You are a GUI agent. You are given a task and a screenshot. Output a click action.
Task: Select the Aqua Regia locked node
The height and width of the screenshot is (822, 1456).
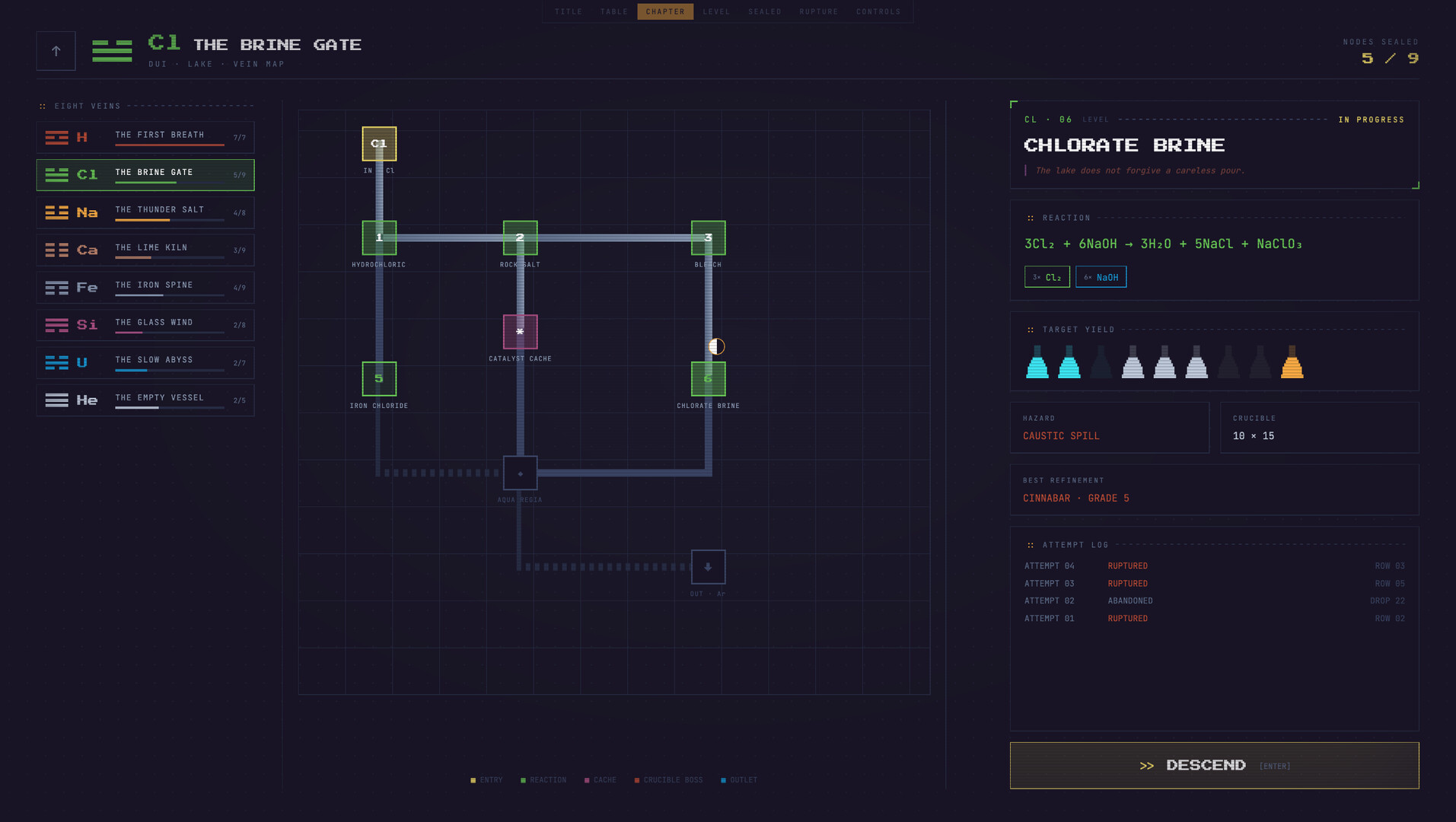click(x=520, y=473)
